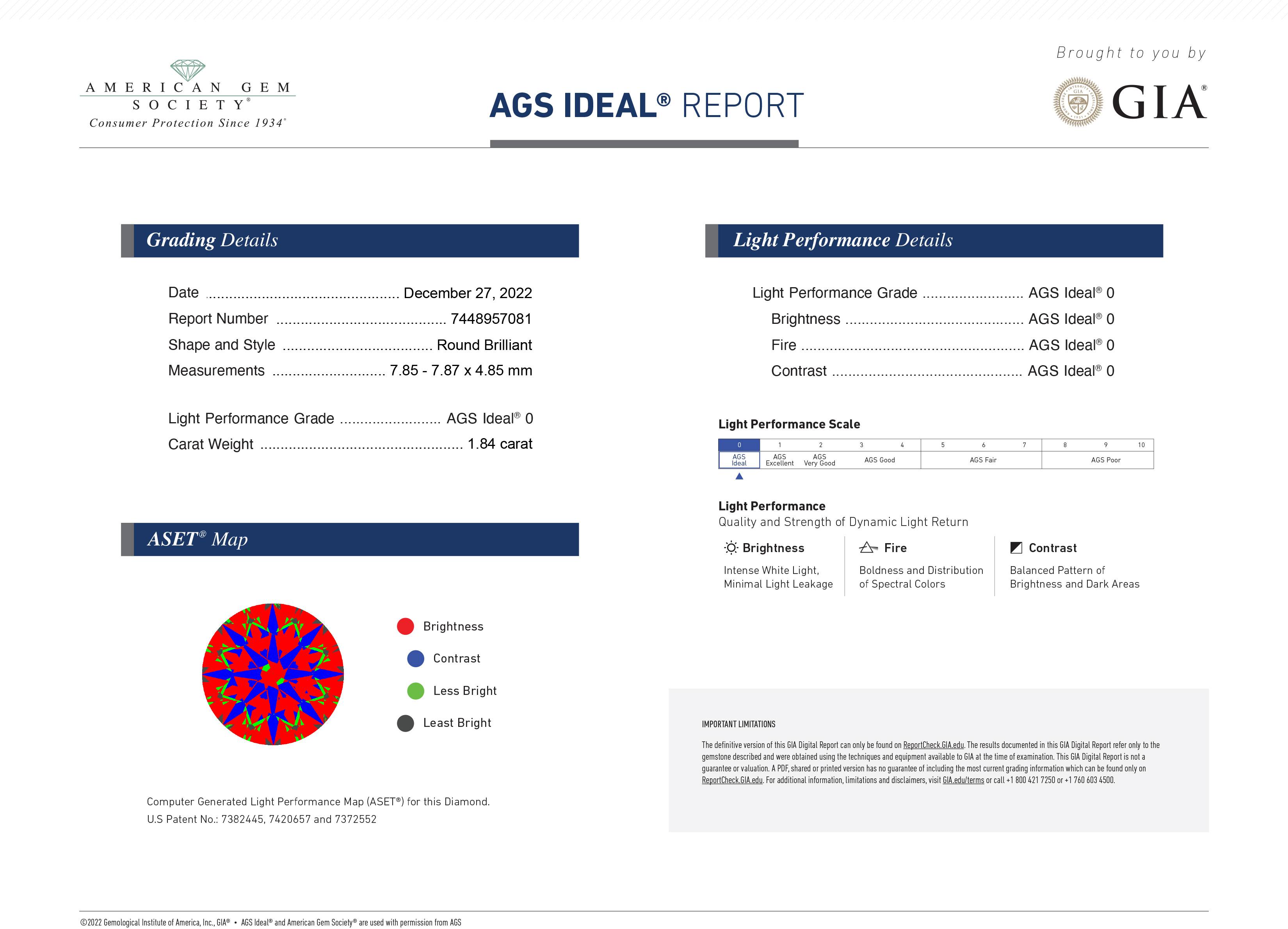Image resolution: width=1288 pixels, height=929 pixels.
Task: Click the Grading Details Light Performance Grade value
Action: (489, 419)
